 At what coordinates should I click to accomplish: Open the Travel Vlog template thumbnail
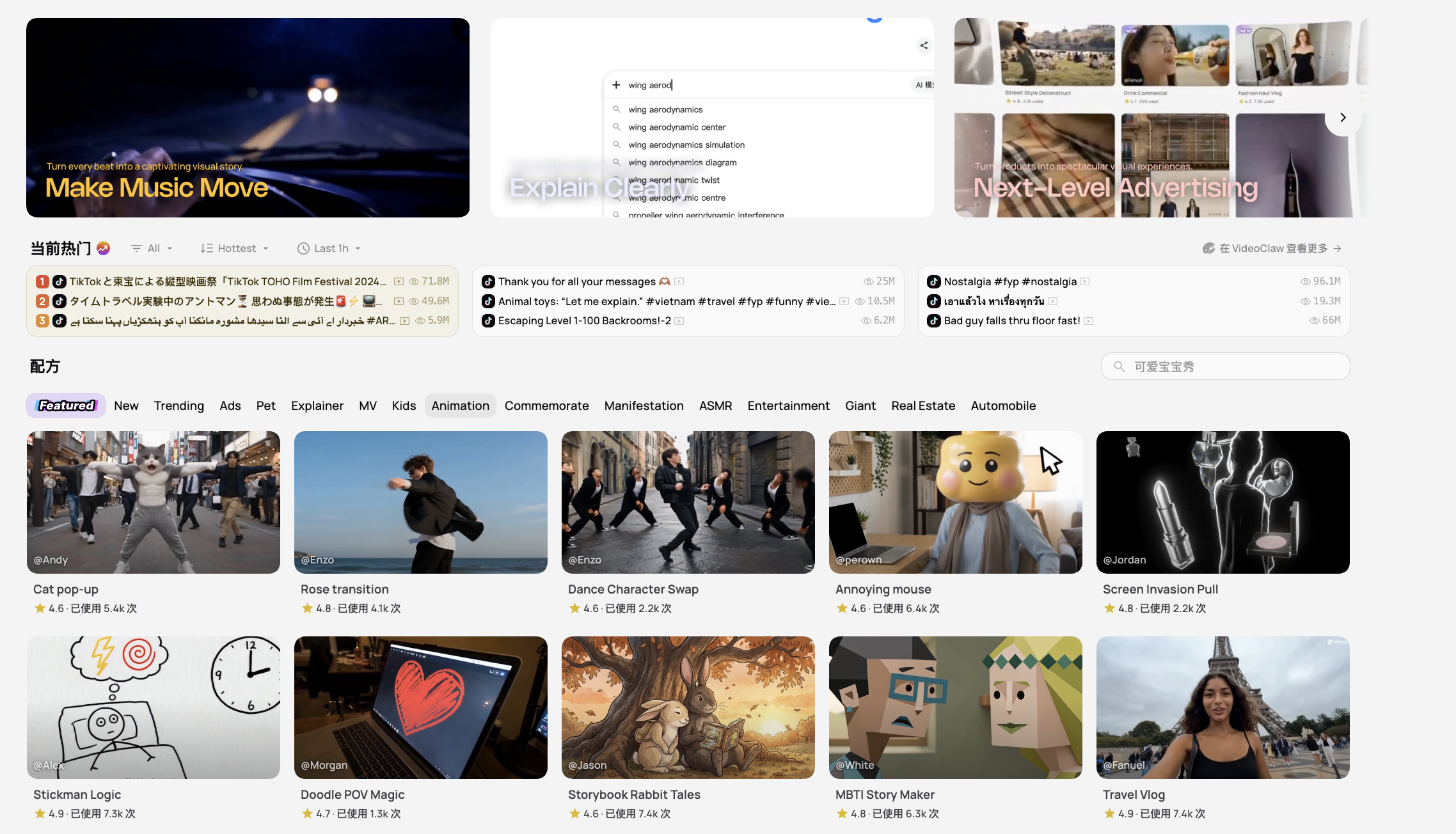[x=1223, y=707]
